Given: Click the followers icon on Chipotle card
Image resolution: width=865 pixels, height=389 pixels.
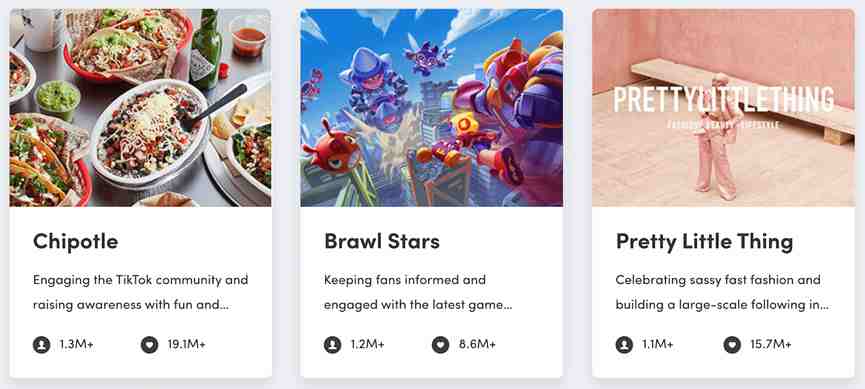Looking at the screenshot, I should tap(41, 345).
